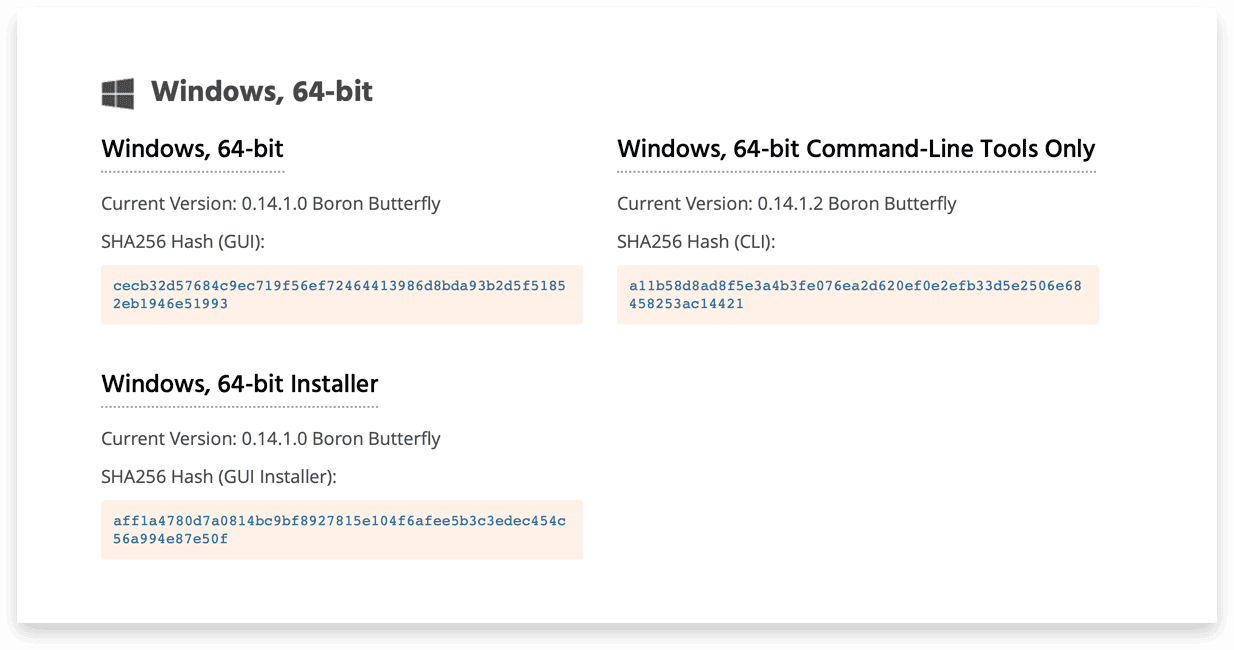This screenshot has height=650, width=1234.
Task: Click "Boron Butterfly" in the Command-Line Tools section
Action: pyautogui.click(x=892, y=204)
